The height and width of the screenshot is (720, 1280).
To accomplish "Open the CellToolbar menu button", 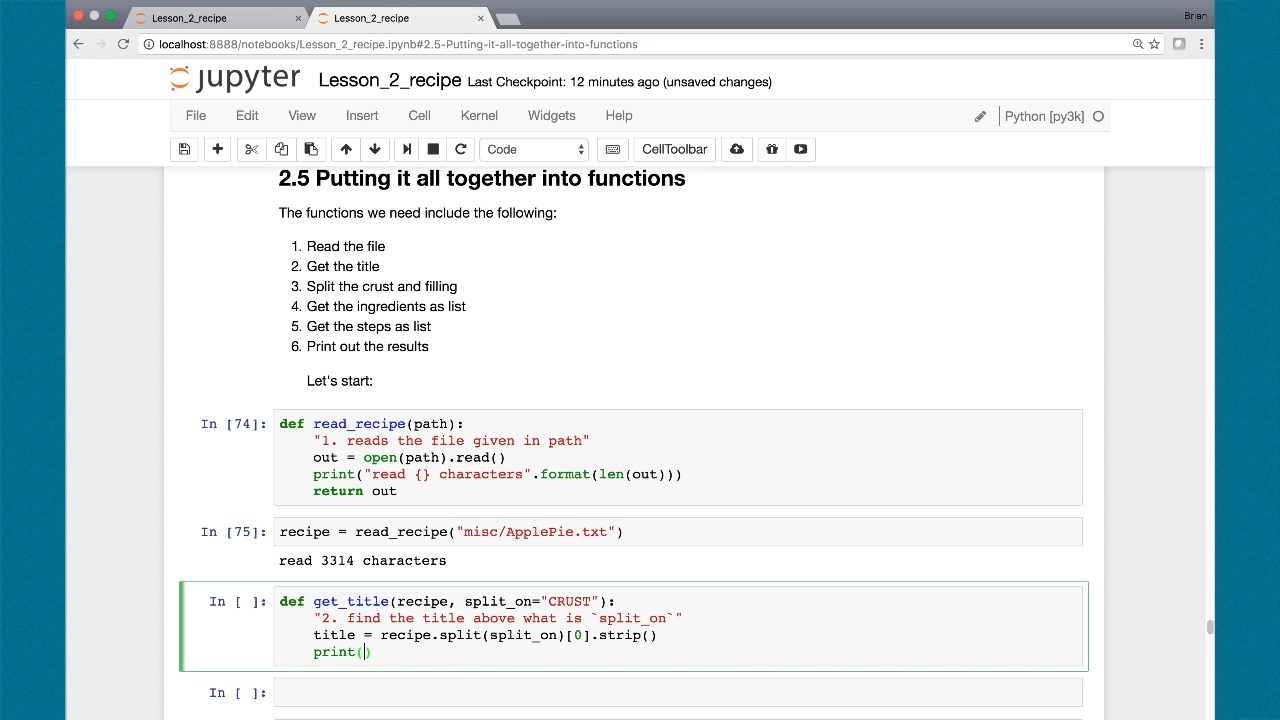I will (674, 149).
